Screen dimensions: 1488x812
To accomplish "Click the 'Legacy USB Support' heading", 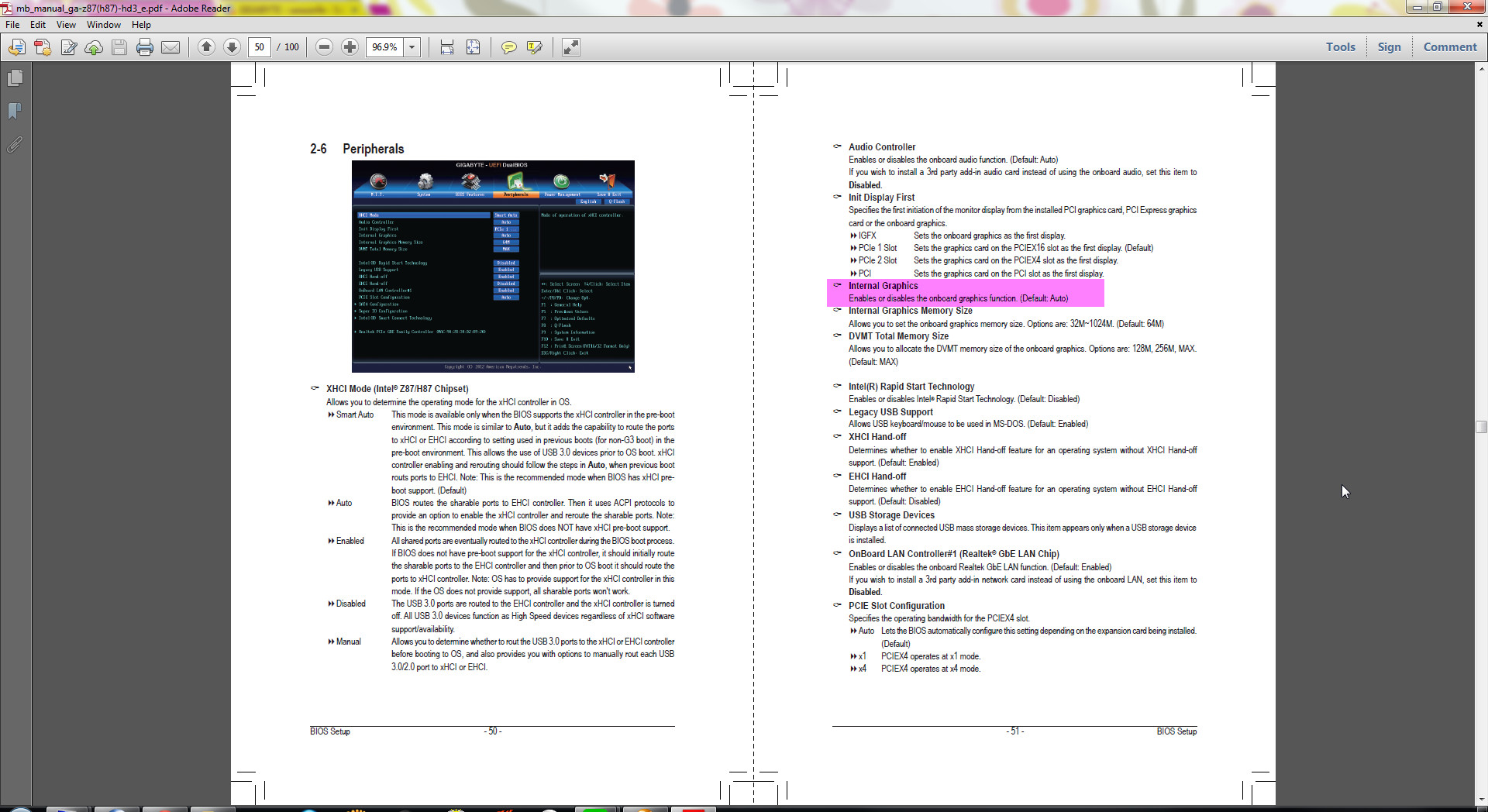I will coord(890,412).
